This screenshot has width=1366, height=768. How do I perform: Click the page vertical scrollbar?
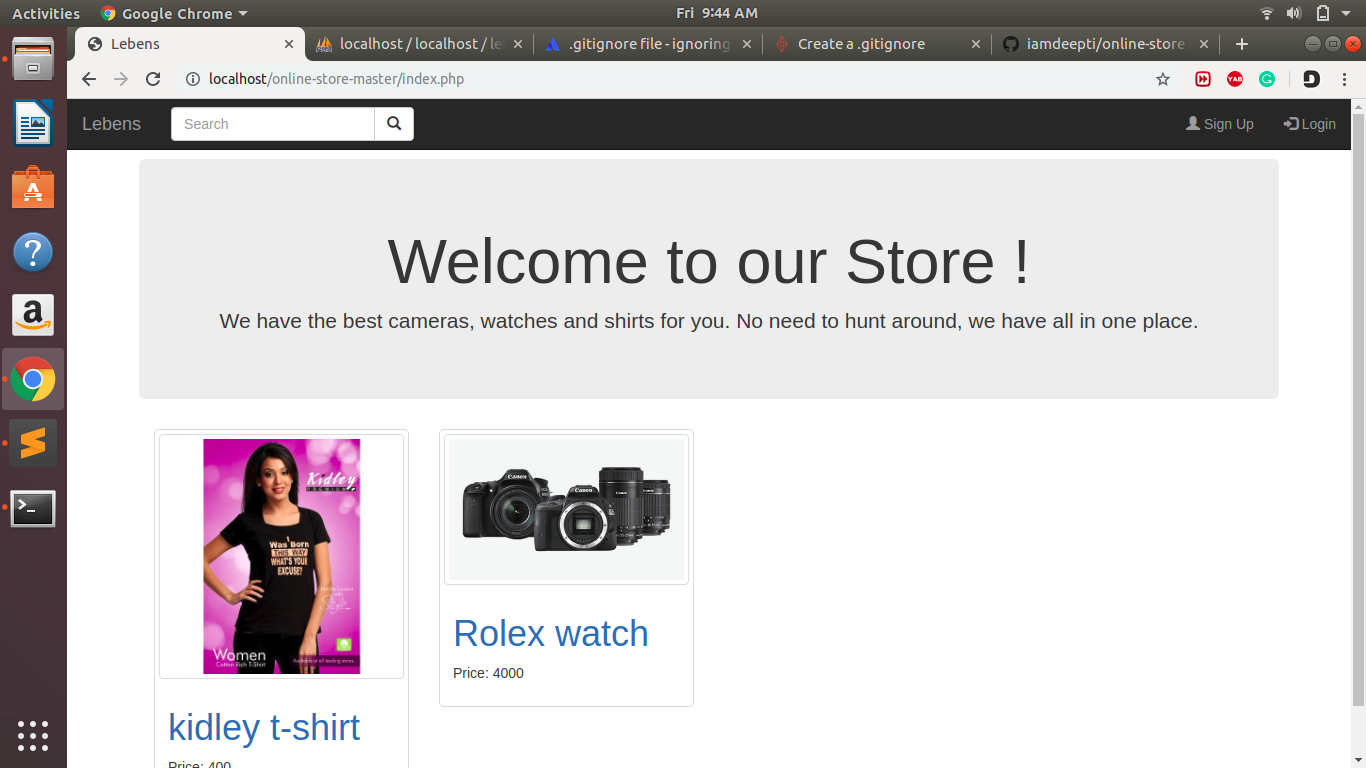click(x=1358, y=410)
